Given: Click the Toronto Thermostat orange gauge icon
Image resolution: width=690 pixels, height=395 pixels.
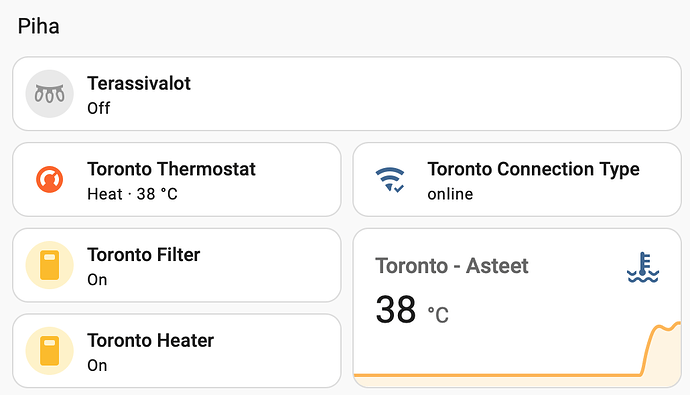Looking at the screenshot, I should pos(49,179).
